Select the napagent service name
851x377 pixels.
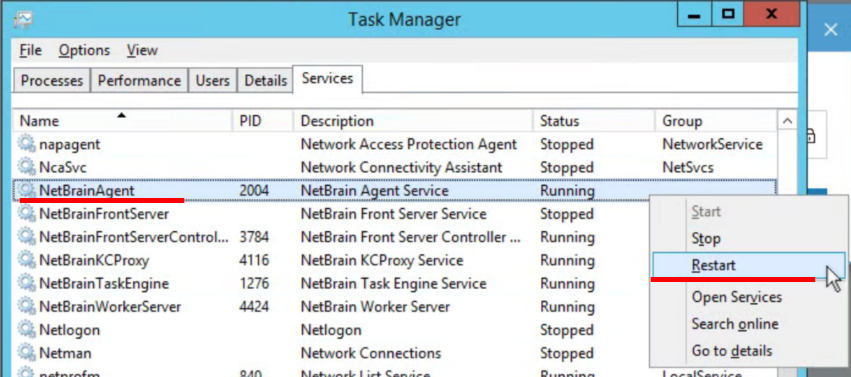[69, 145]
